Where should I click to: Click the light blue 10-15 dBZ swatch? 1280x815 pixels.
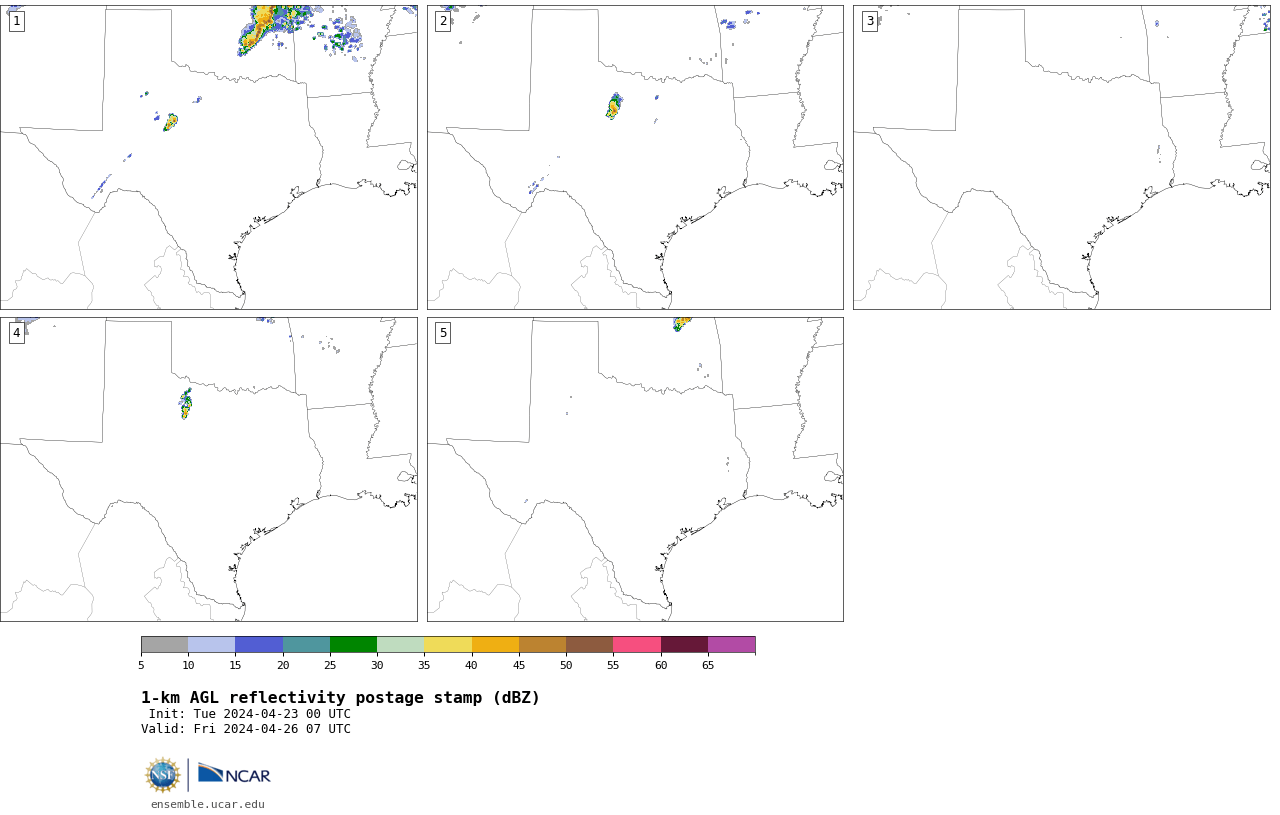pyautogui.click(x=211, y=644)
